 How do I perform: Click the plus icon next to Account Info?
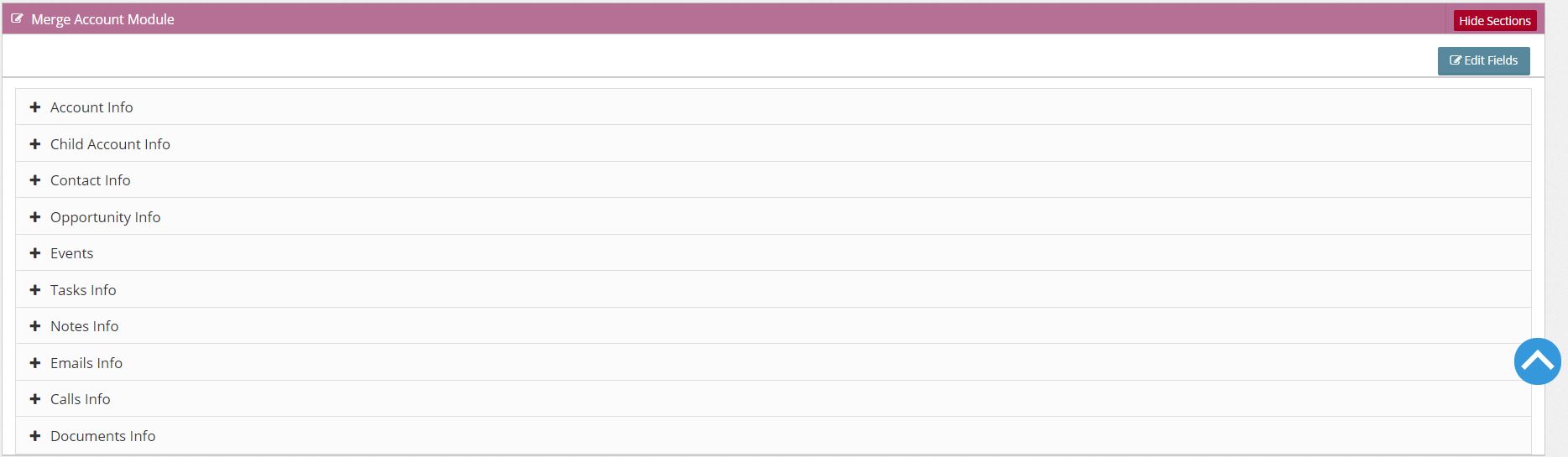35,107
